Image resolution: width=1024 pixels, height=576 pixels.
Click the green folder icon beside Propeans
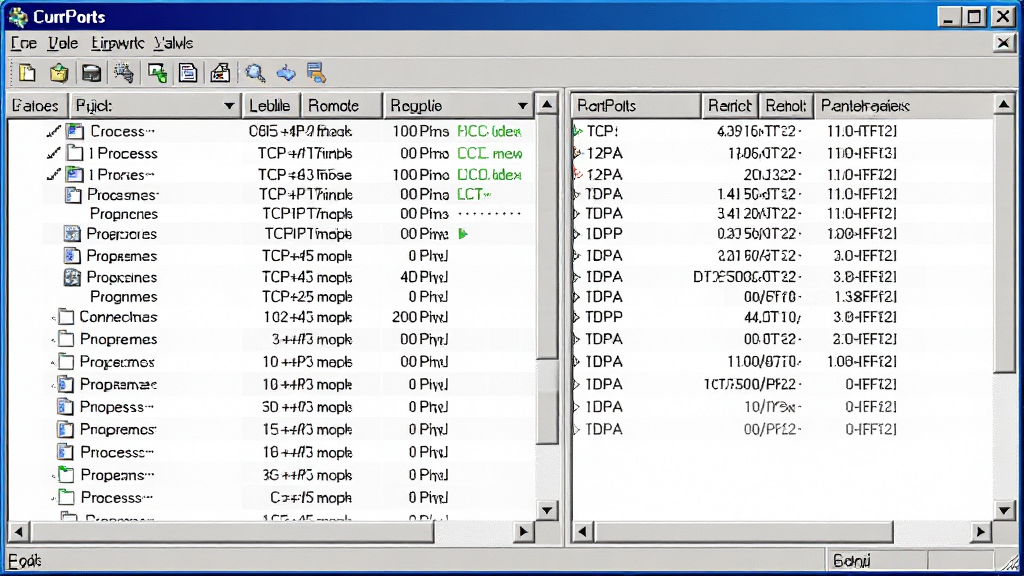point(65,475)
